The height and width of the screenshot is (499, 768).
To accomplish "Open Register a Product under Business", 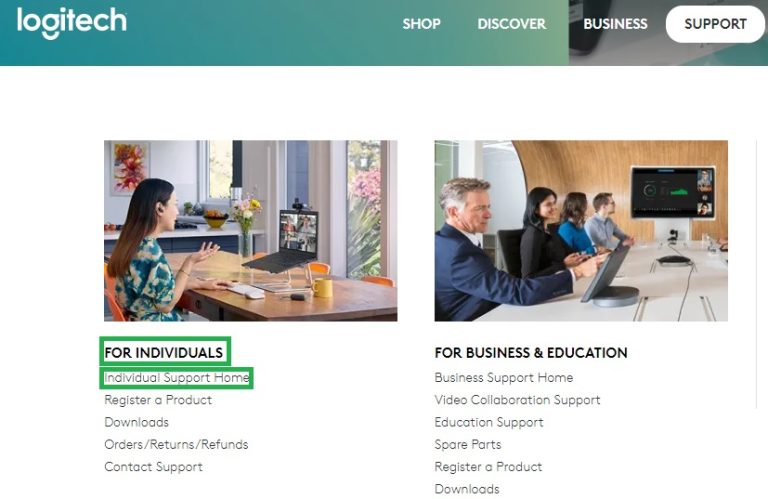I will (488, 467).
